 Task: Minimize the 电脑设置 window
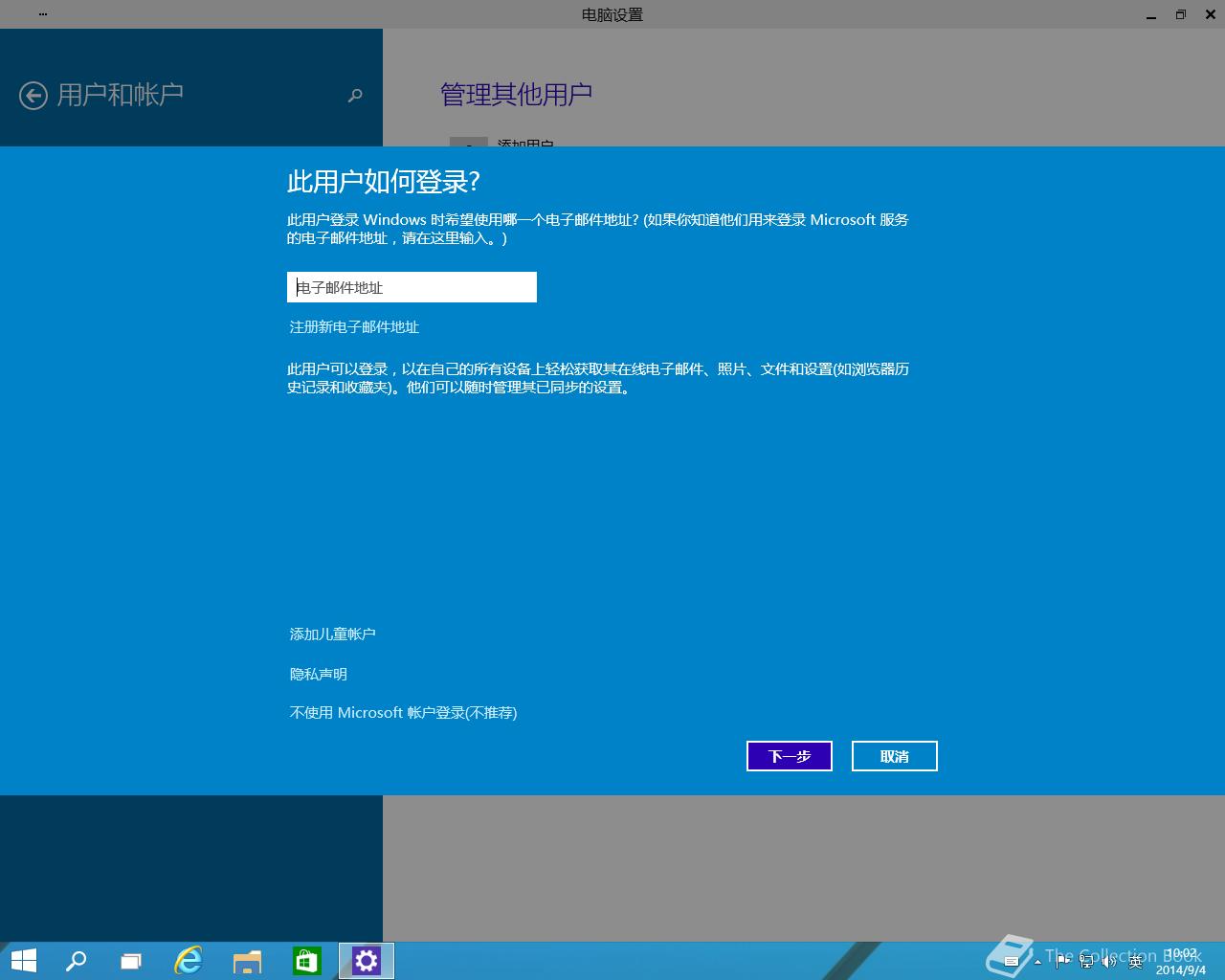[x=1151, y=14]
